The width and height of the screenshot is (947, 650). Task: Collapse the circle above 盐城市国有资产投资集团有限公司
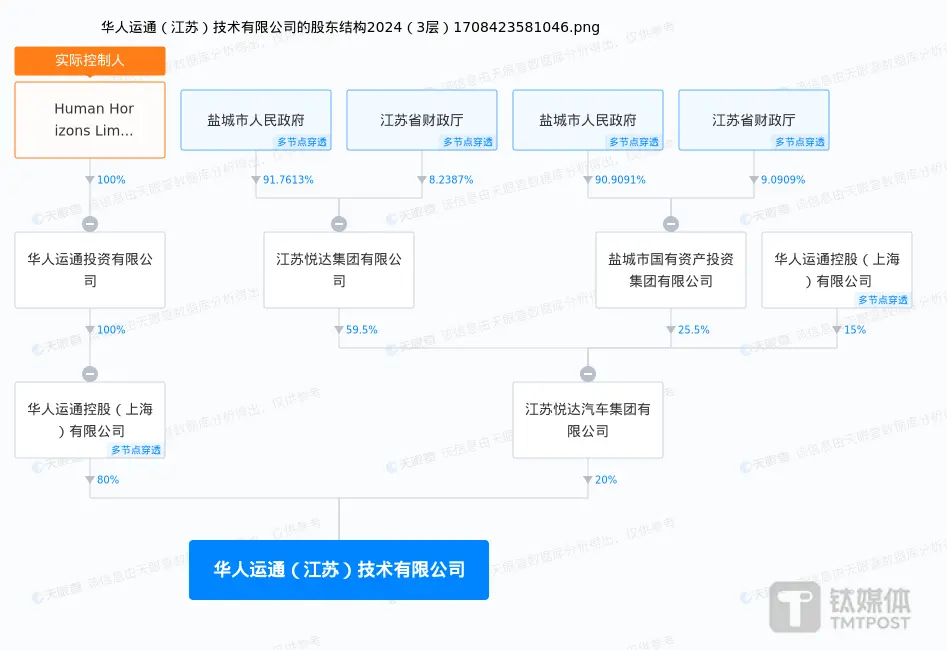click(671, 224)
